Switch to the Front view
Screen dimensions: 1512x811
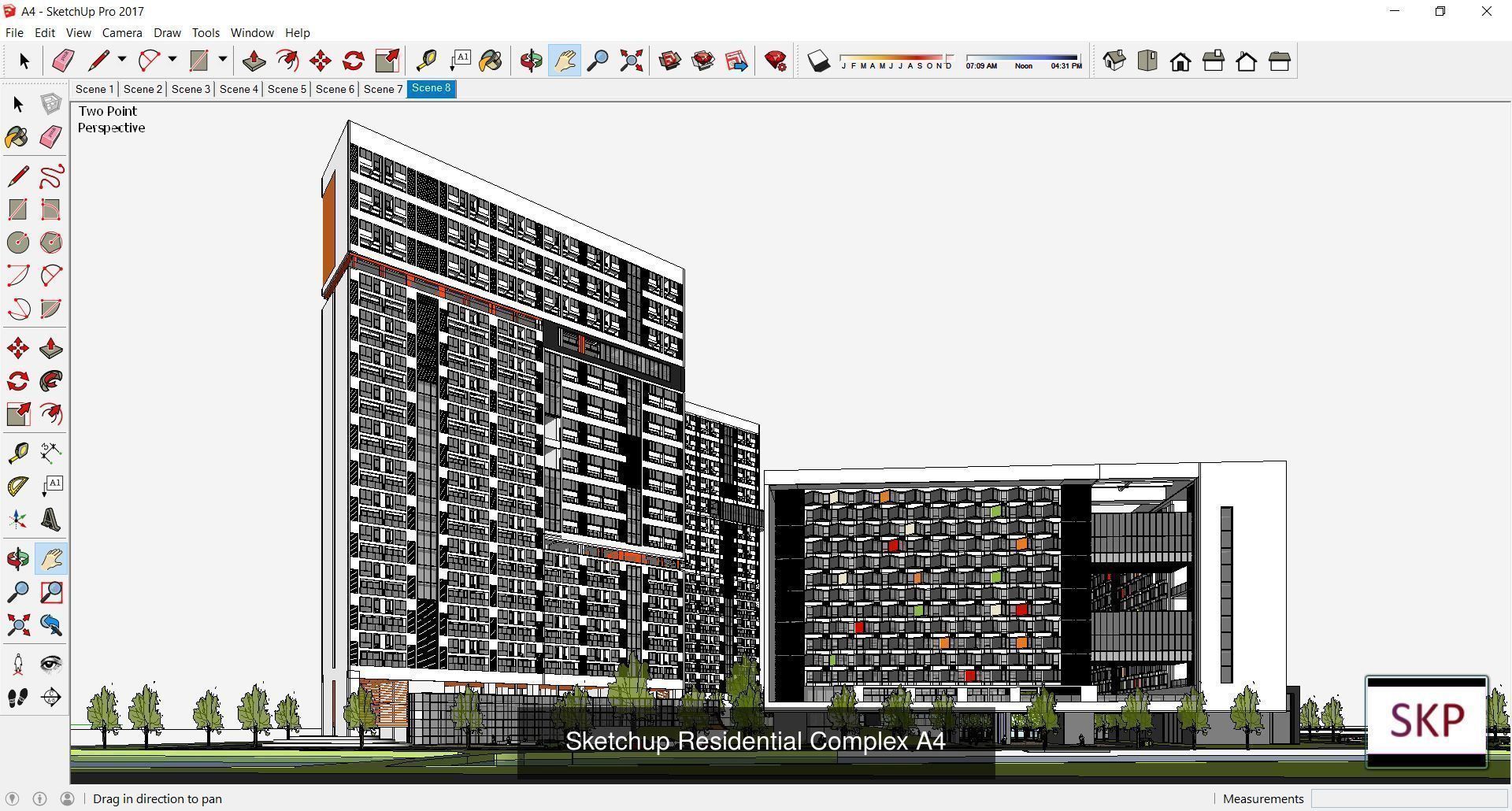pos(1180,60)
